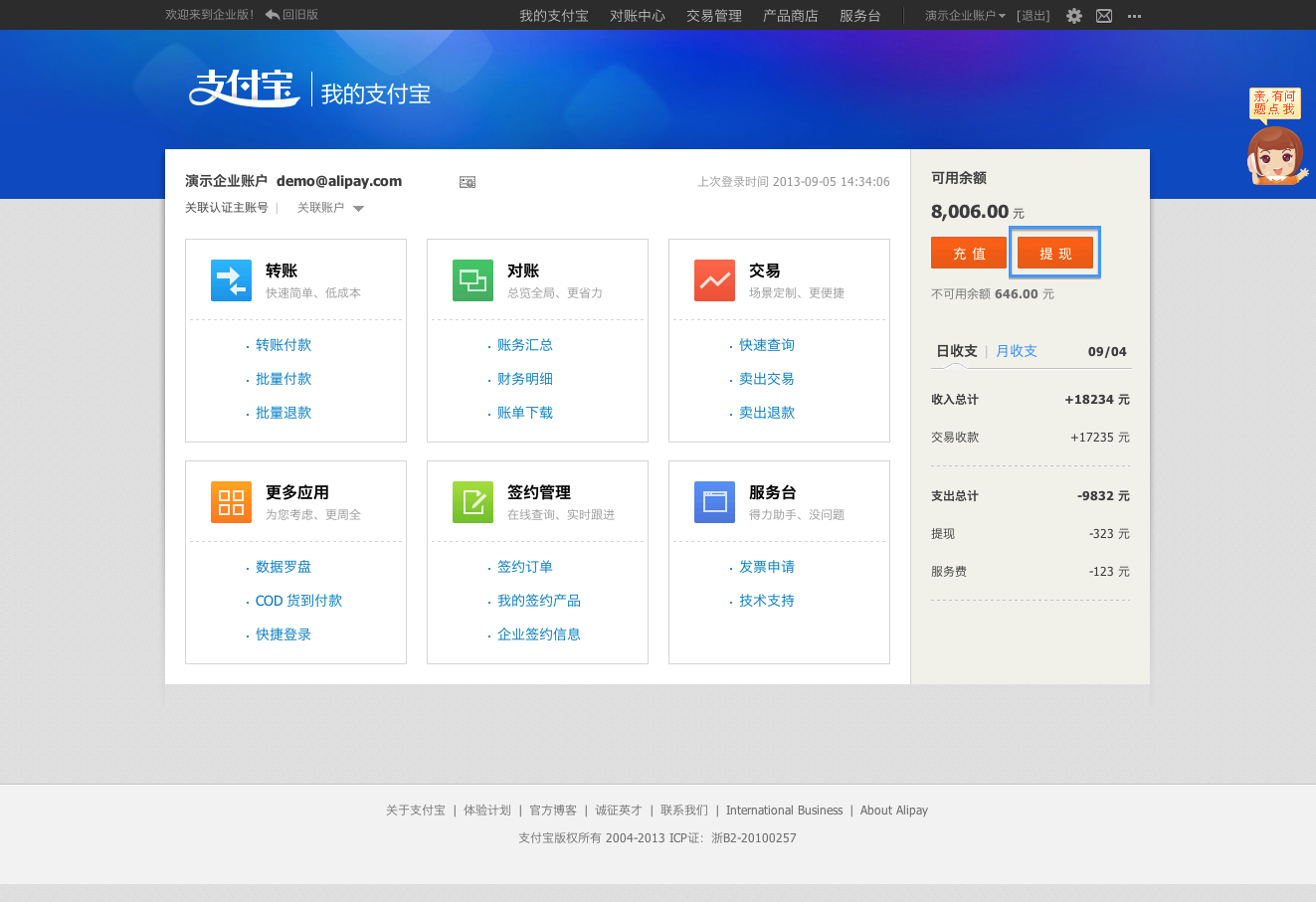Screen dimensions: 1316x902
Task: Click 诚征英才 in the footer
Action: tap(619, 811)
